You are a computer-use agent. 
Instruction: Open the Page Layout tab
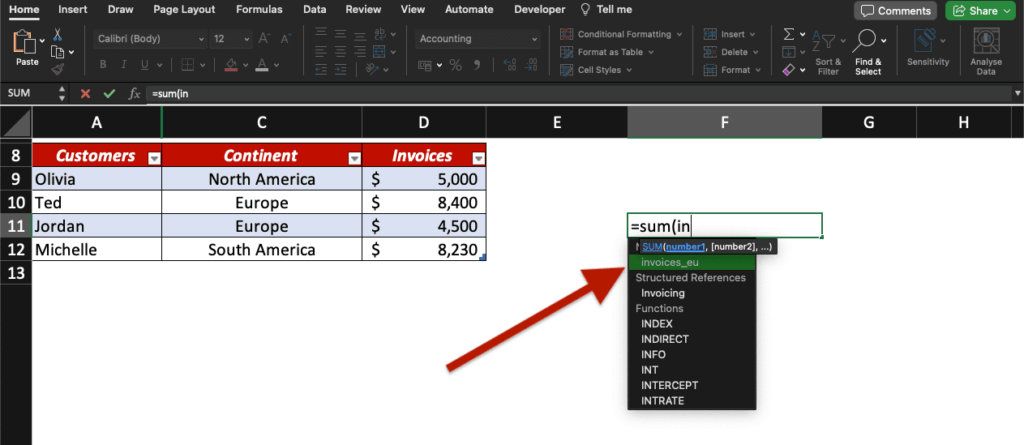(183, 9)
